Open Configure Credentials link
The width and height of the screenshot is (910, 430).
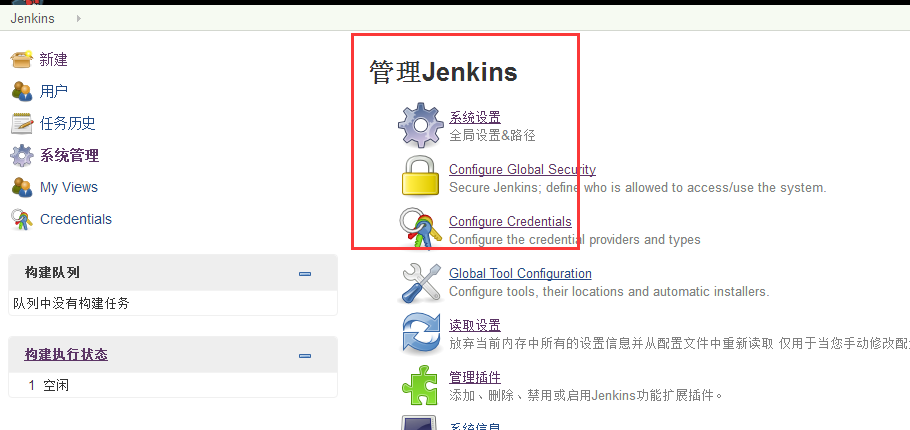[x=510, y=221]
